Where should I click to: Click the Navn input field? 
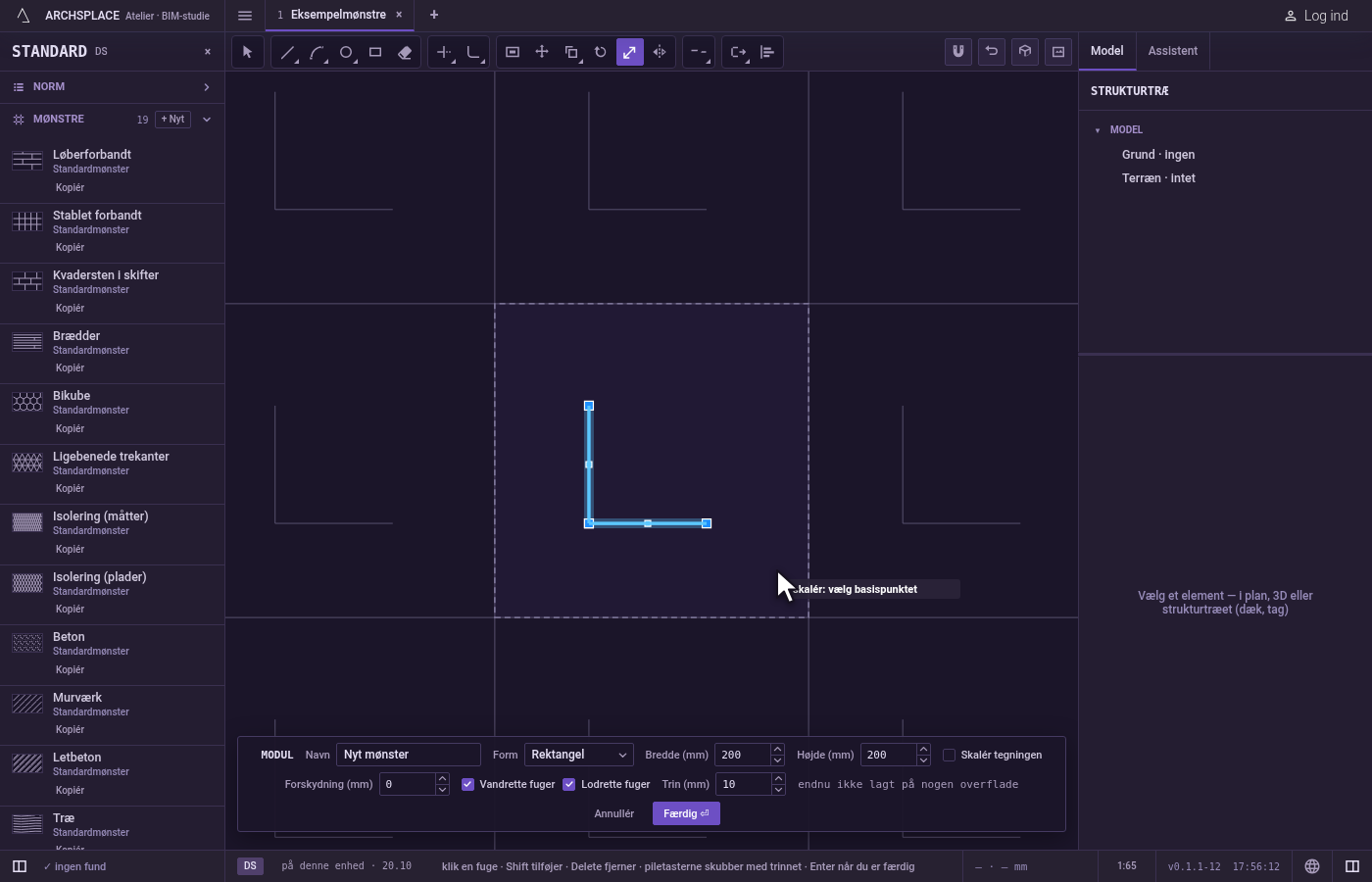click(409, 755)
